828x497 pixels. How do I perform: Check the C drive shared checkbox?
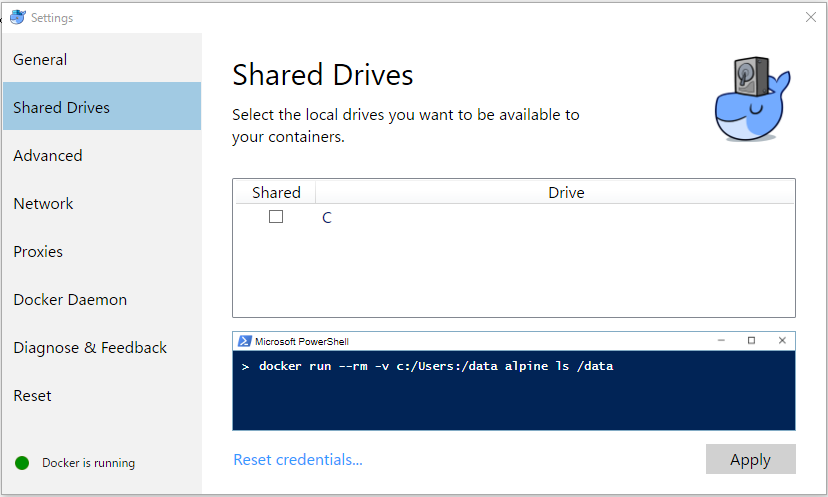point(276,217)
